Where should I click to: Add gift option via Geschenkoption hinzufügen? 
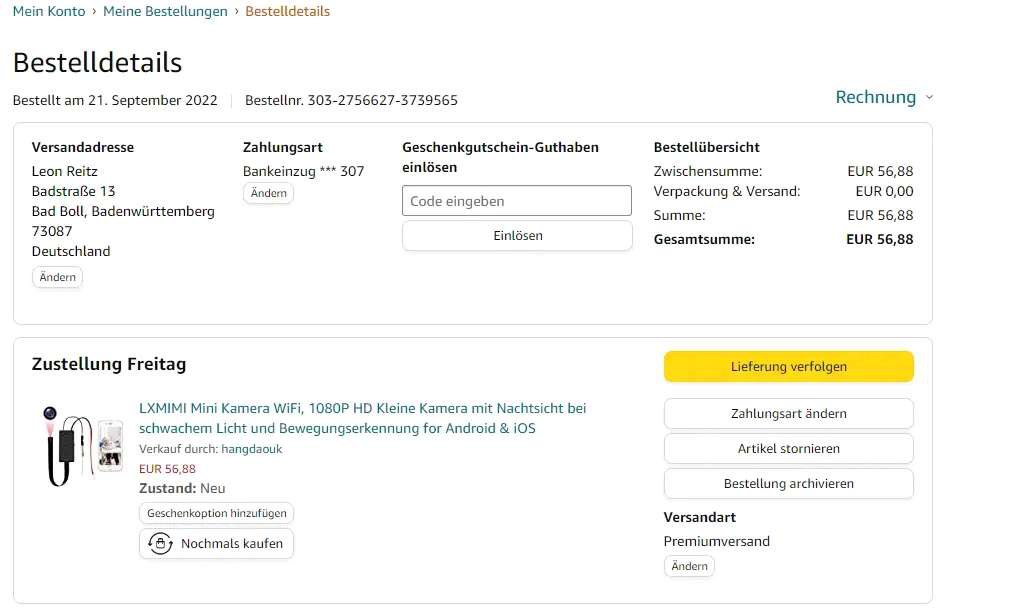pyautogui.click(x=217, y=513)
